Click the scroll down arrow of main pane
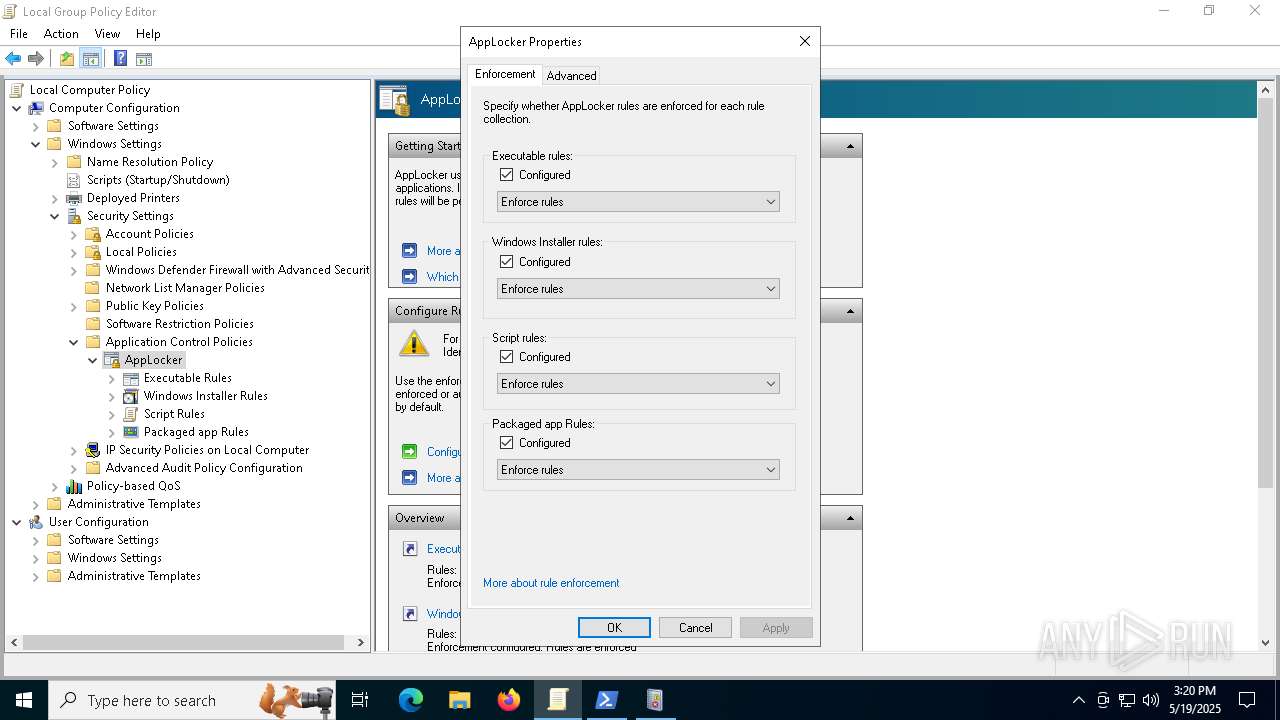Screen dimensions: 1280x720 coord(1266,643)
